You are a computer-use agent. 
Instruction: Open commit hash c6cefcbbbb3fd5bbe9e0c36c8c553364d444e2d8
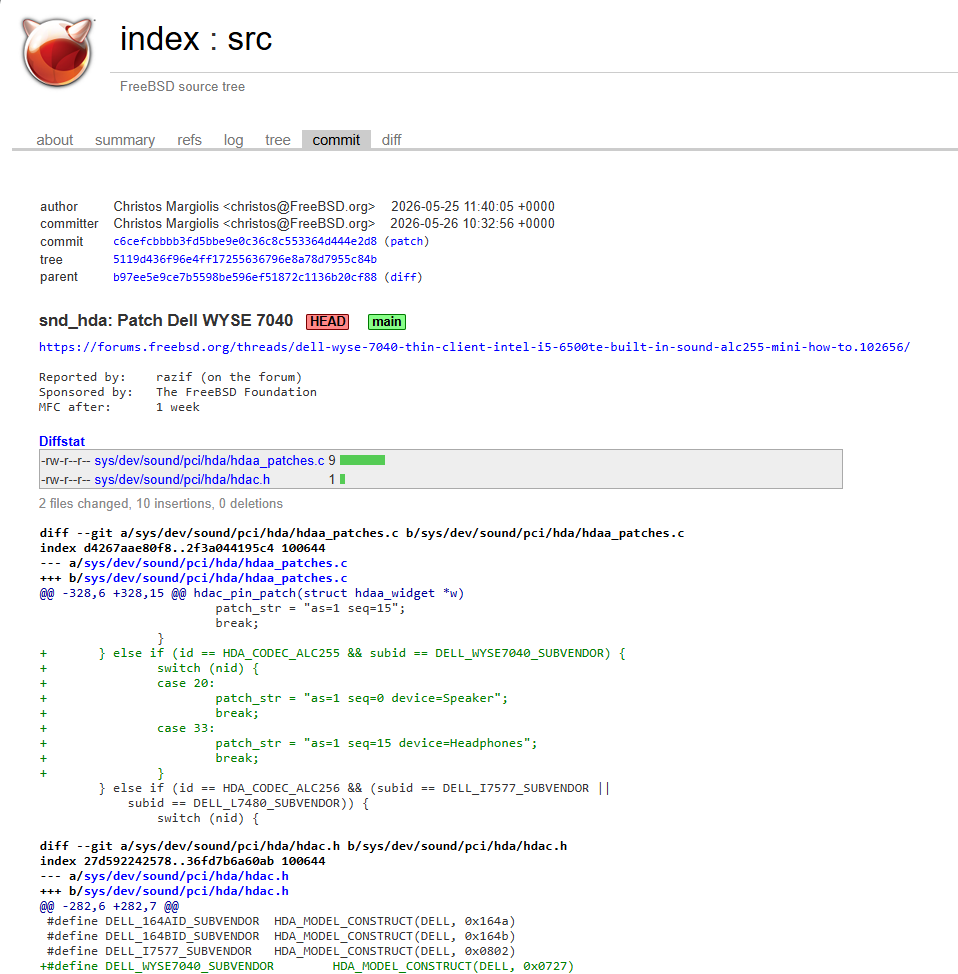245,241
